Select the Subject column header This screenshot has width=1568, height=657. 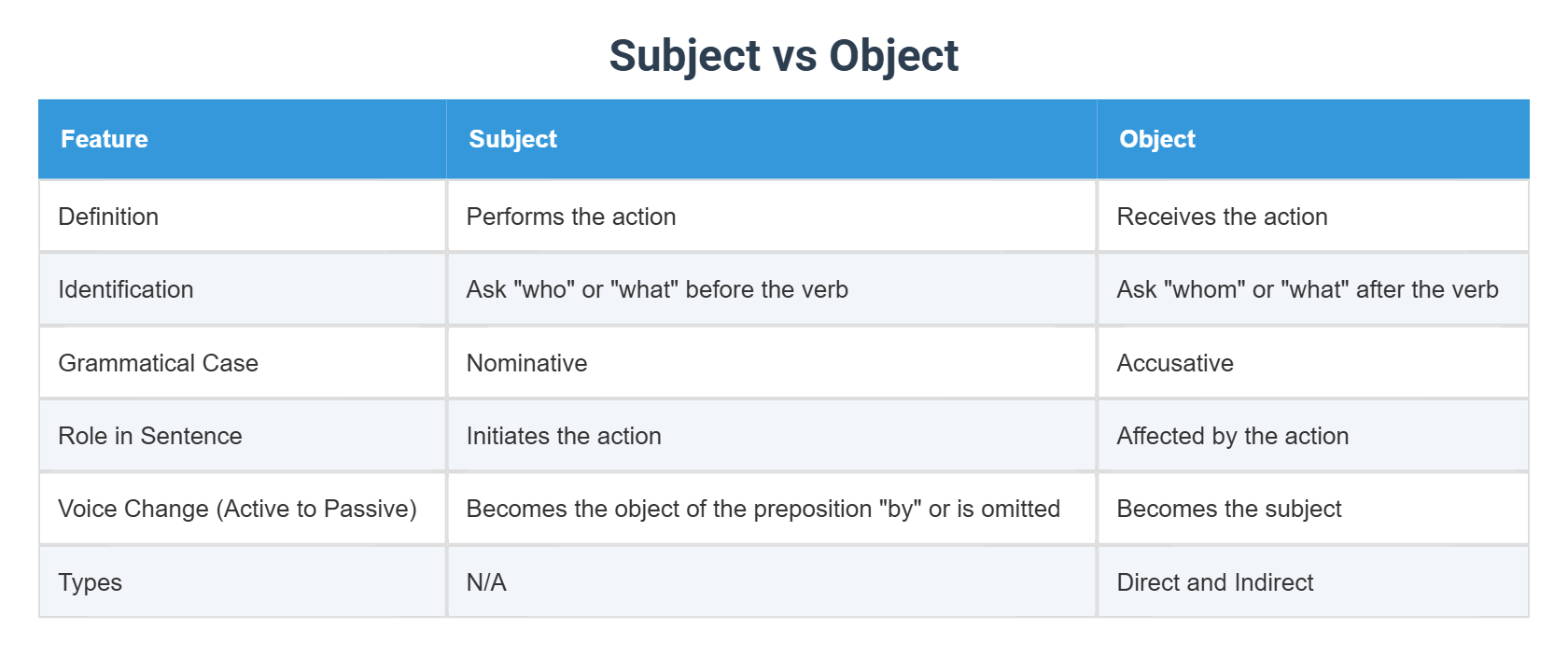pos(772,139)
